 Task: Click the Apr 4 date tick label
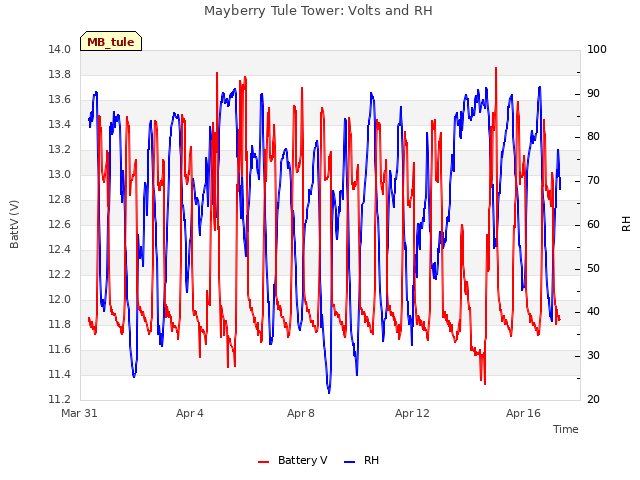(190, 413)
